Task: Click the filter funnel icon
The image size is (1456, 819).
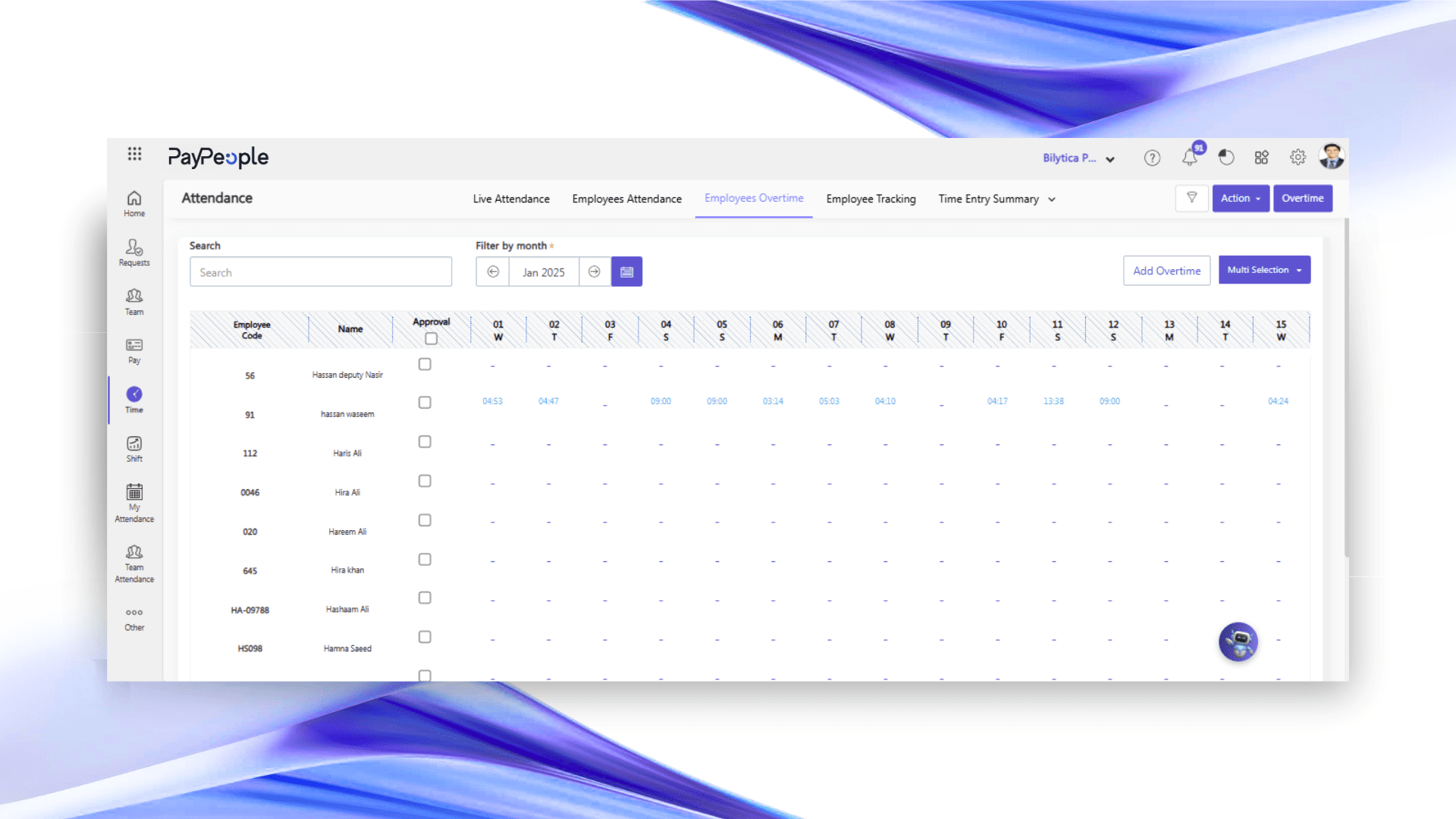Action: click(1191, 198)
